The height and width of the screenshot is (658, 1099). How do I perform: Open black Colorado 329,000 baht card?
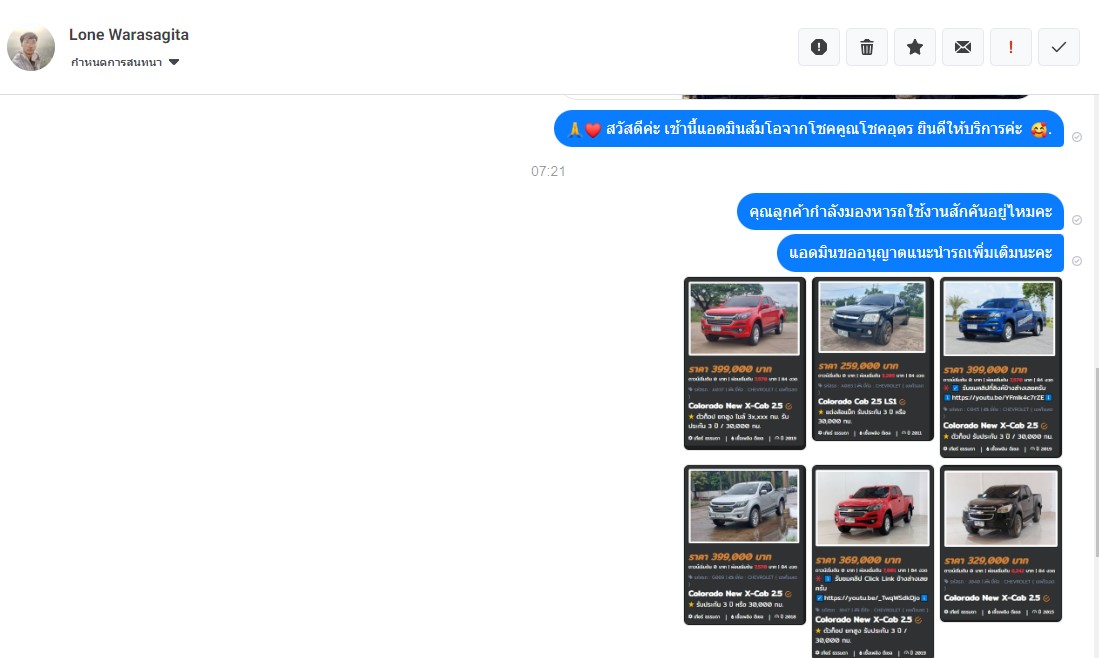(x=1000, y=543)
